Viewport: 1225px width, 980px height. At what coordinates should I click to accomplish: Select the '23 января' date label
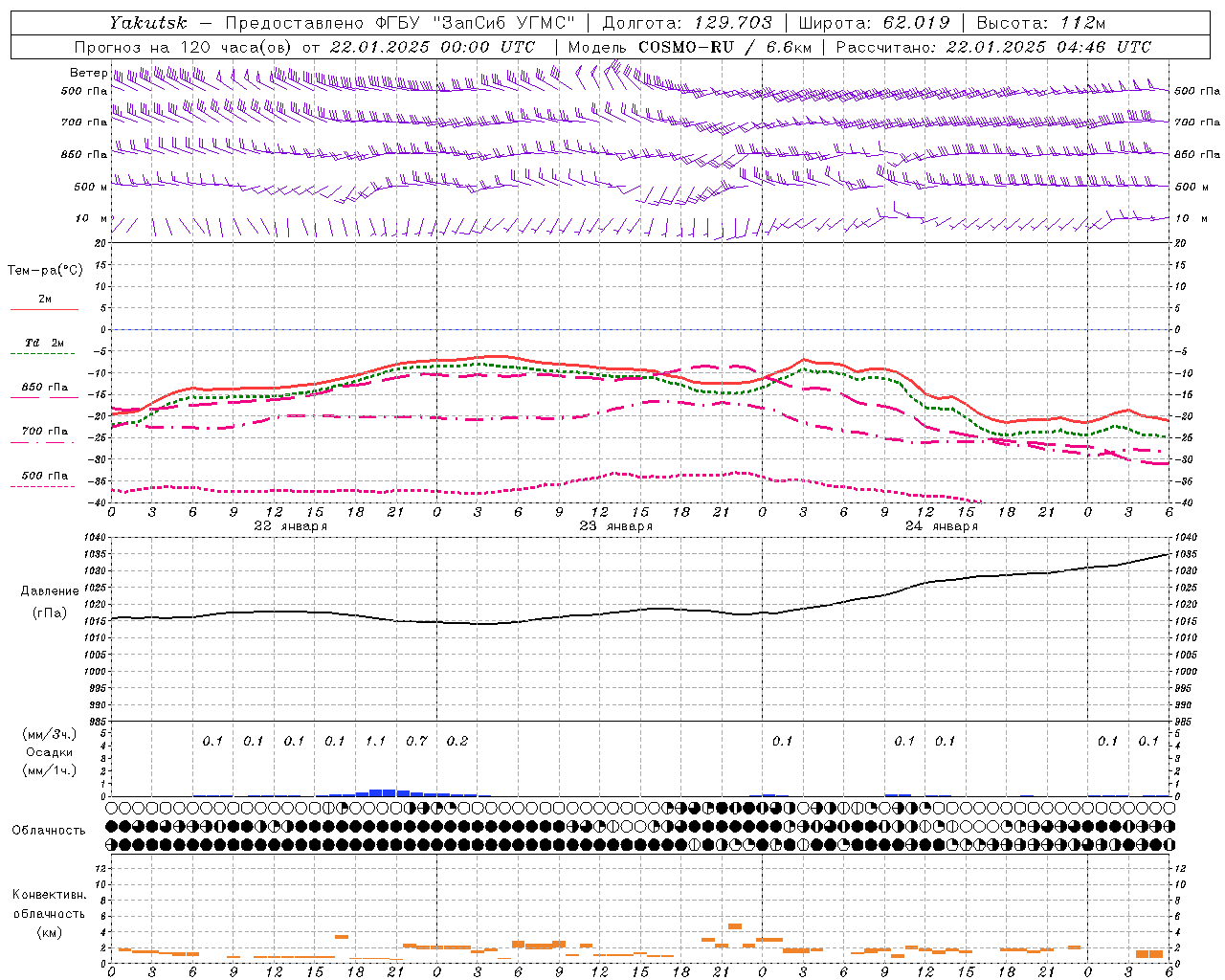pos(615,526)
